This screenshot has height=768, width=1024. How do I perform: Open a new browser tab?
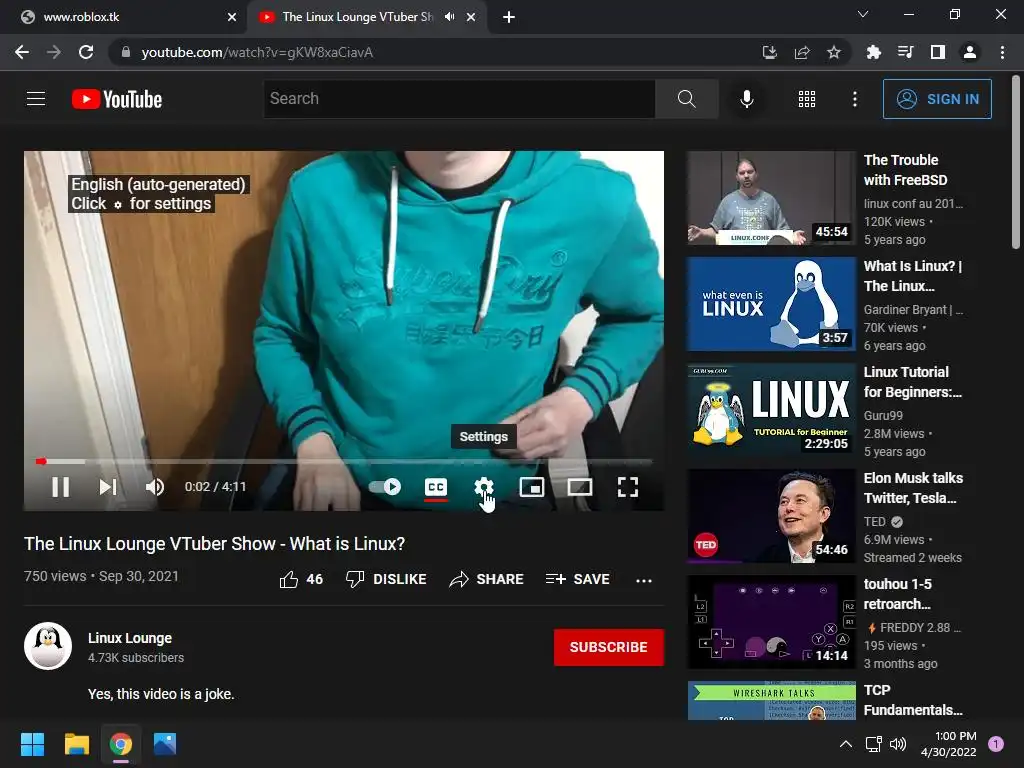pos(509,17)
